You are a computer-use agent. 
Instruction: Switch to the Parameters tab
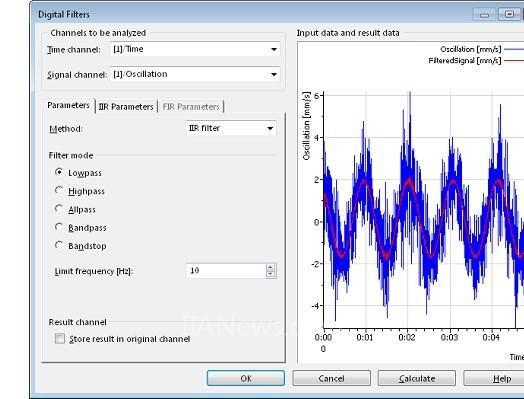69,106
